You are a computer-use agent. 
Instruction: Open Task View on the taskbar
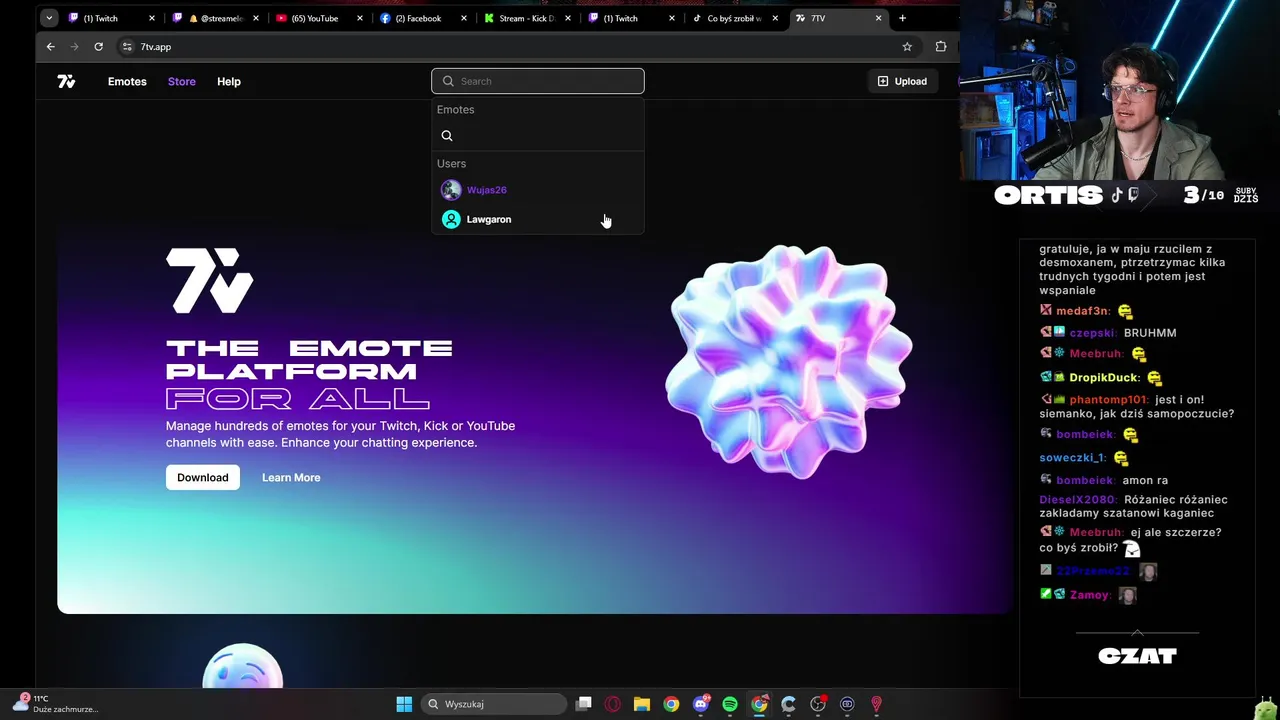584,704
